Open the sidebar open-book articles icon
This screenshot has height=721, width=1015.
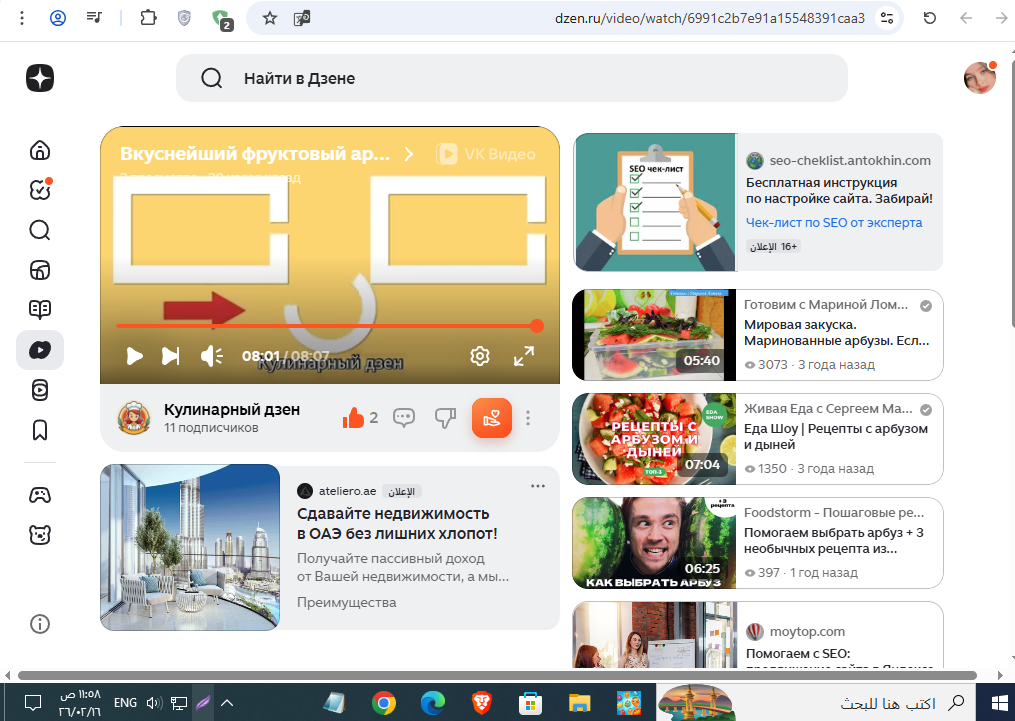[x=40, y=309]
